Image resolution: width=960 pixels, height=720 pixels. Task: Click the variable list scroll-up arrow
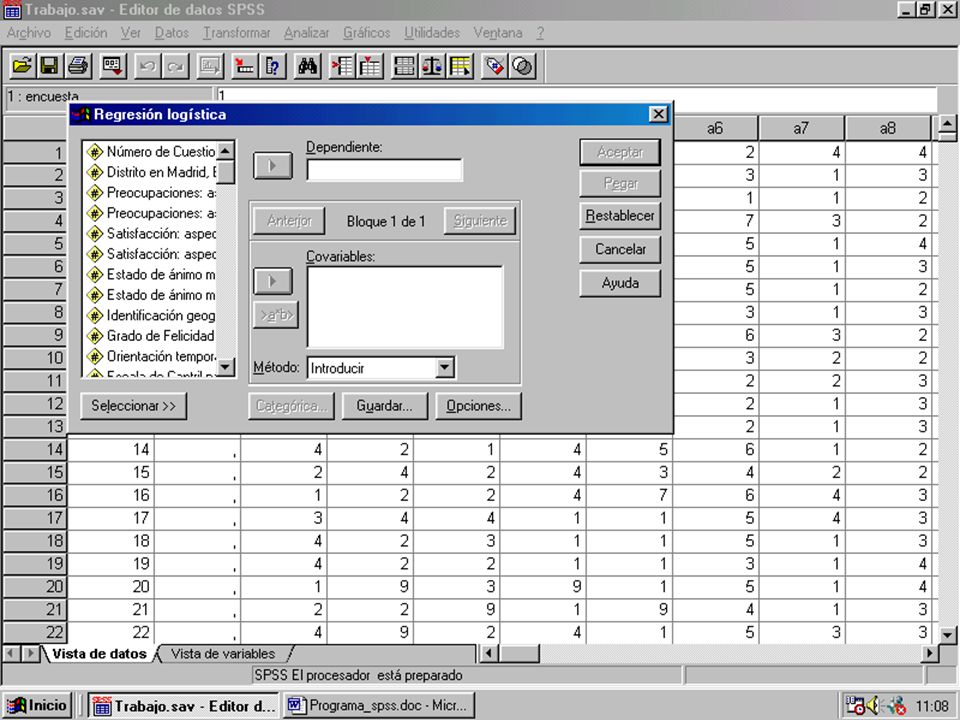pyautogui.click(x=226, y=151)
